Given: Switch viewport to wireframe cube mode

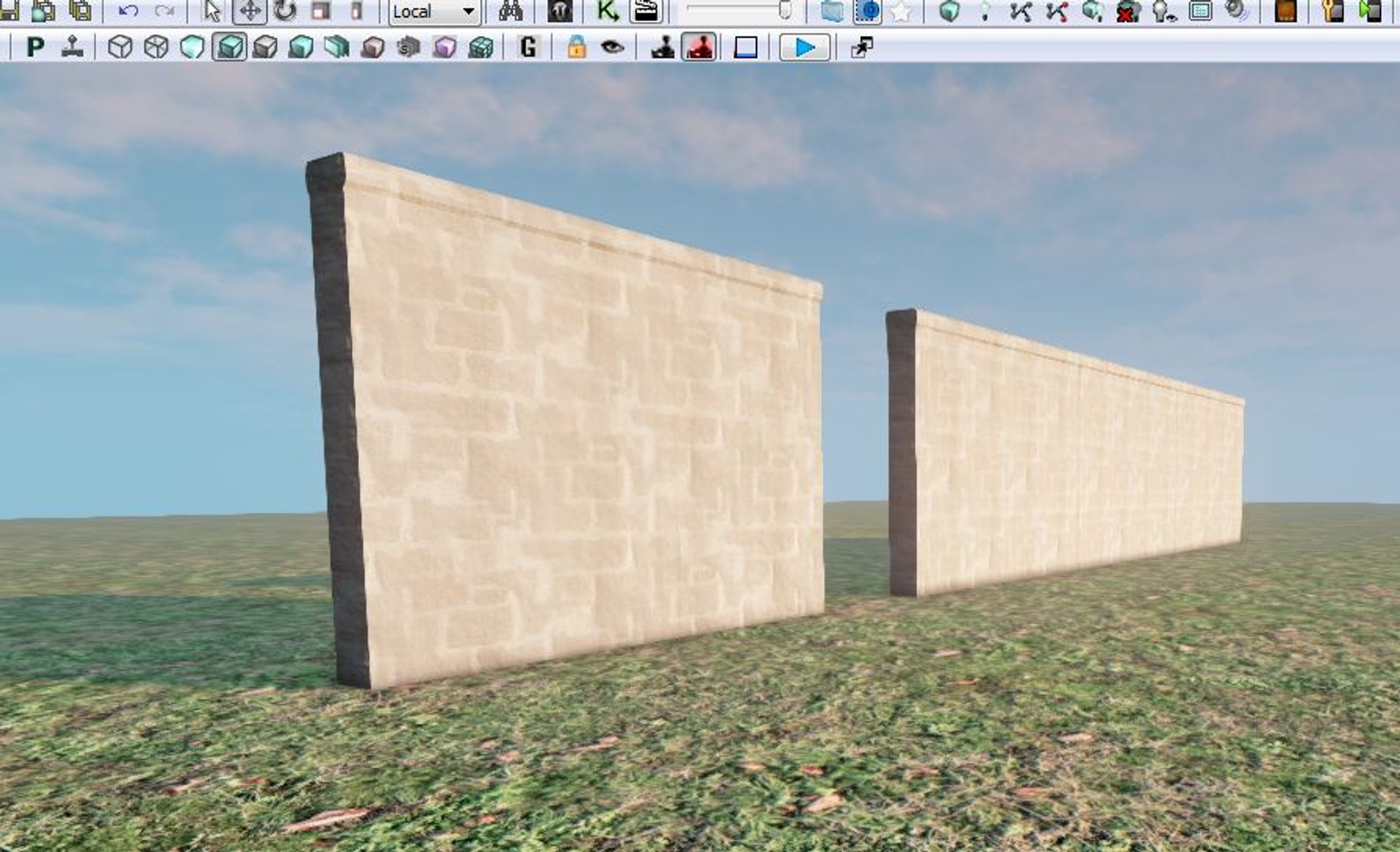Looking at the screenshot, I should pos(156,47).
